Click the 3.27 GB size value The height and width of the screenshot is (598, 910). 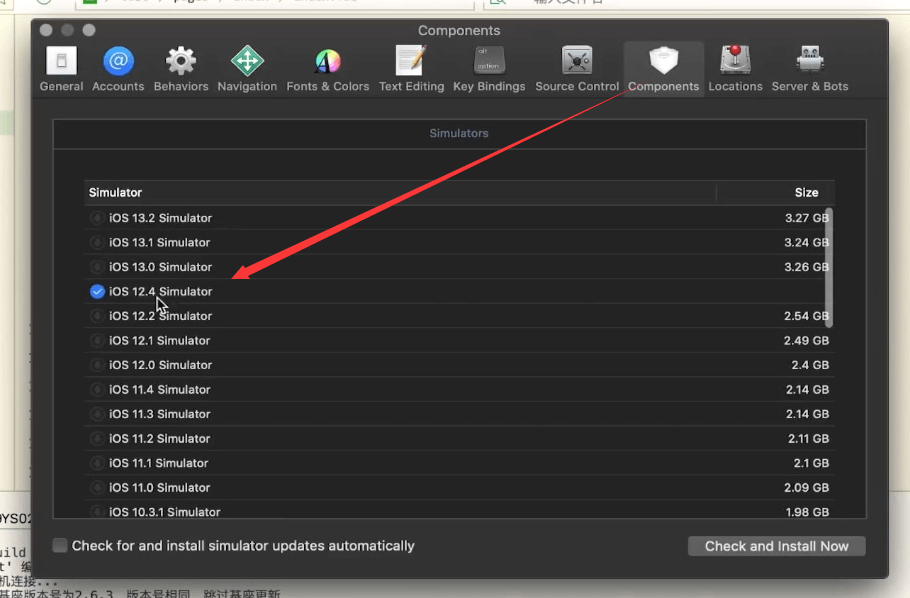(x=807, y=218)
